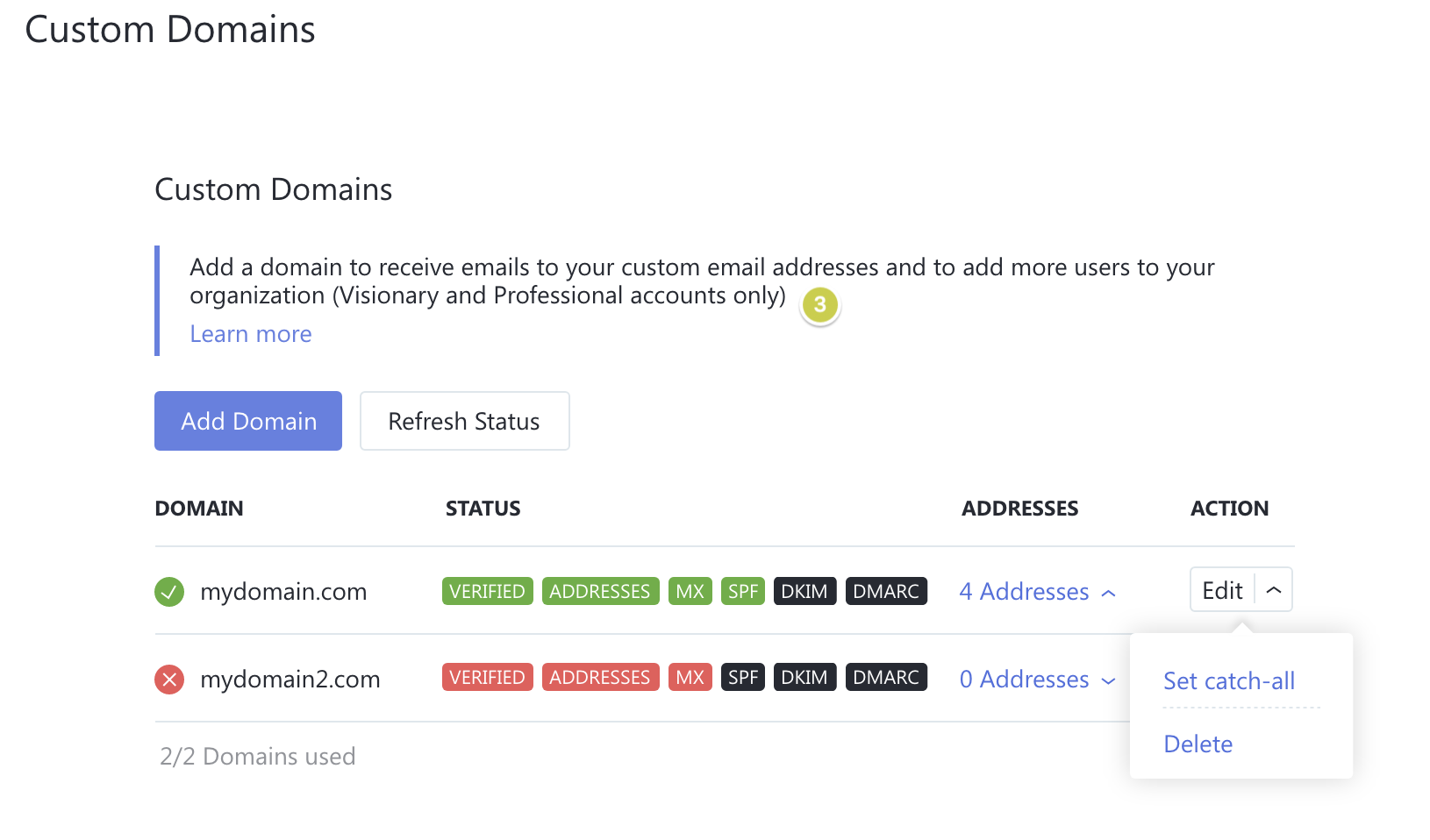
Task: Click the red VERIFIED badge for mydomain2.com
Action: 487,676
